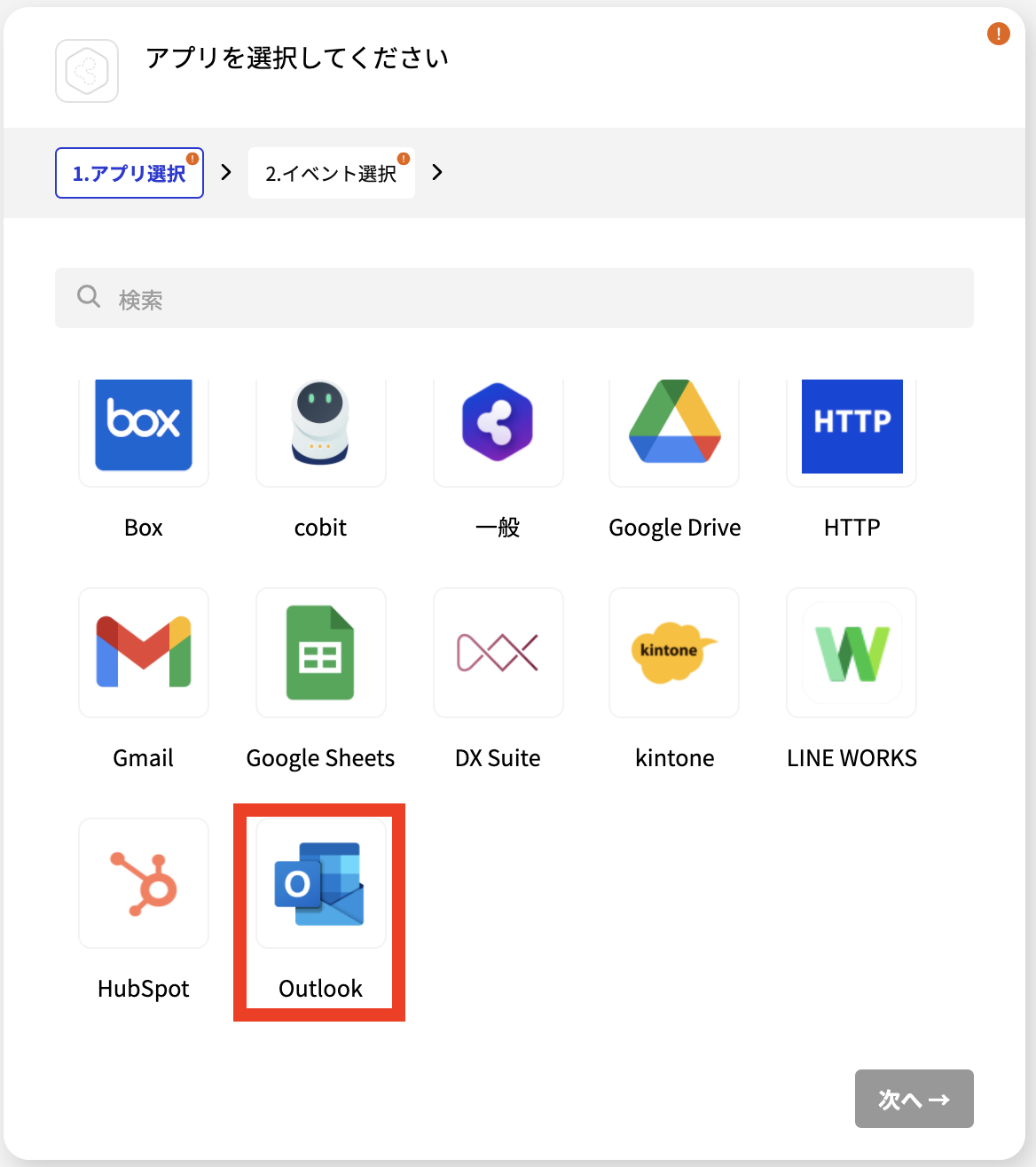The height and width of the screenshot is (1167, 1036).
Task: Switch to the 1.アプリ選択 step tab
Action: click(x=129, y=173)
